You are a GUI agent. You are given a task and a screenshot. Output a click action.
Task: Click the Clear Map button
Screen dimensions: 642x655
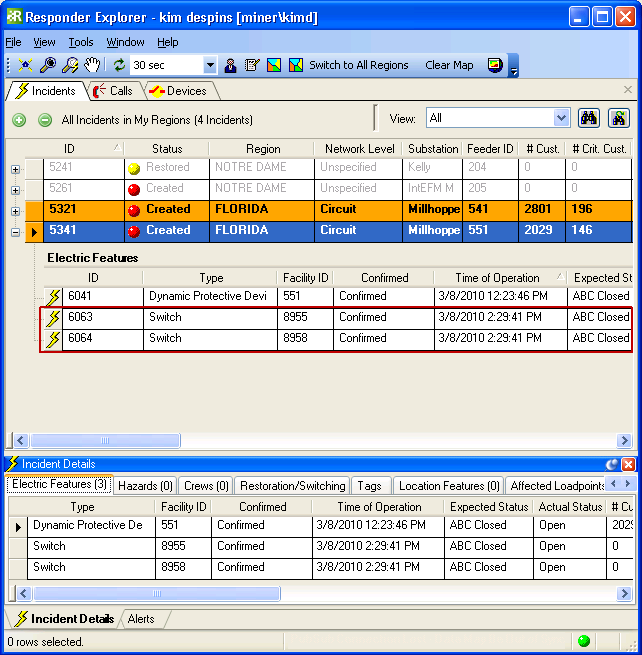[449, 65]
